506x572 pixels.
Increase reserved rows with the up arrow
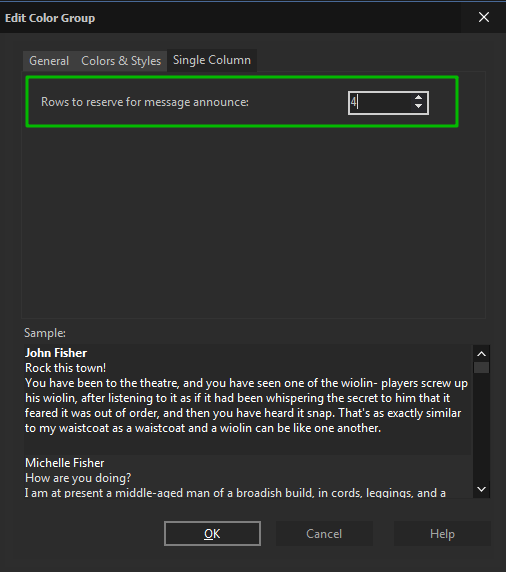pyautogui.click(x=418, y=98)
